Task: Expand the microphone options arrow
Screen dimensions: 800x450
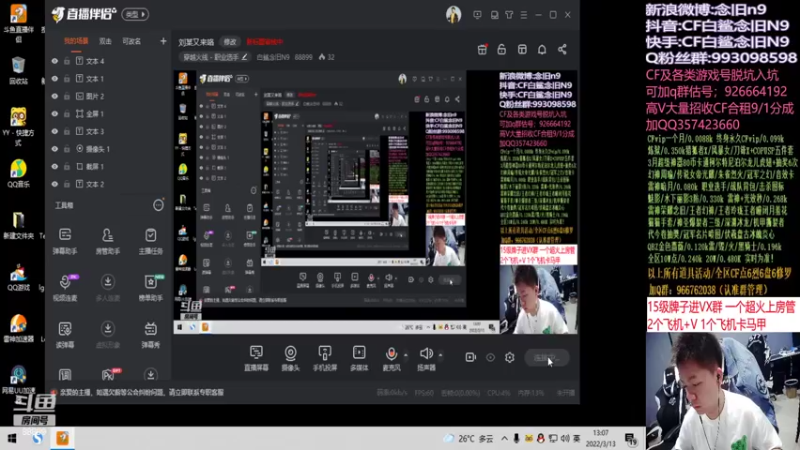Action: tap(406, 355)
